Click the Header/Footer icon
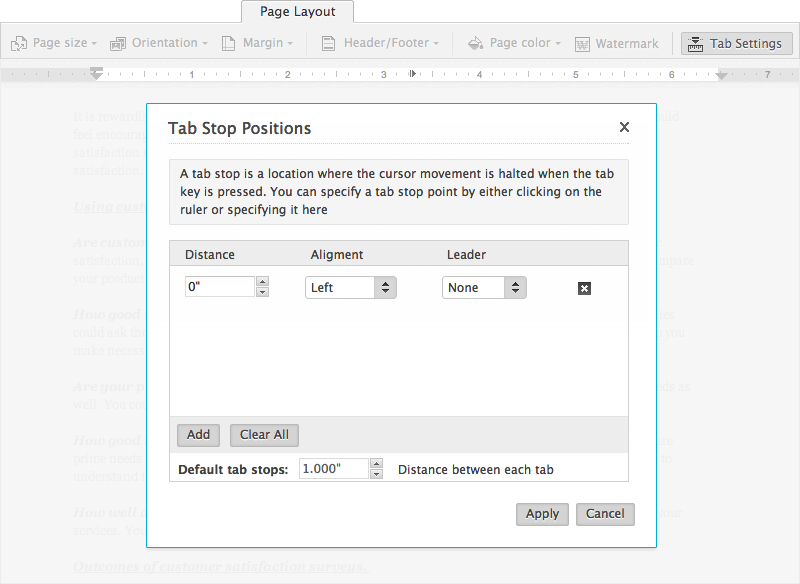 [329, 43]
